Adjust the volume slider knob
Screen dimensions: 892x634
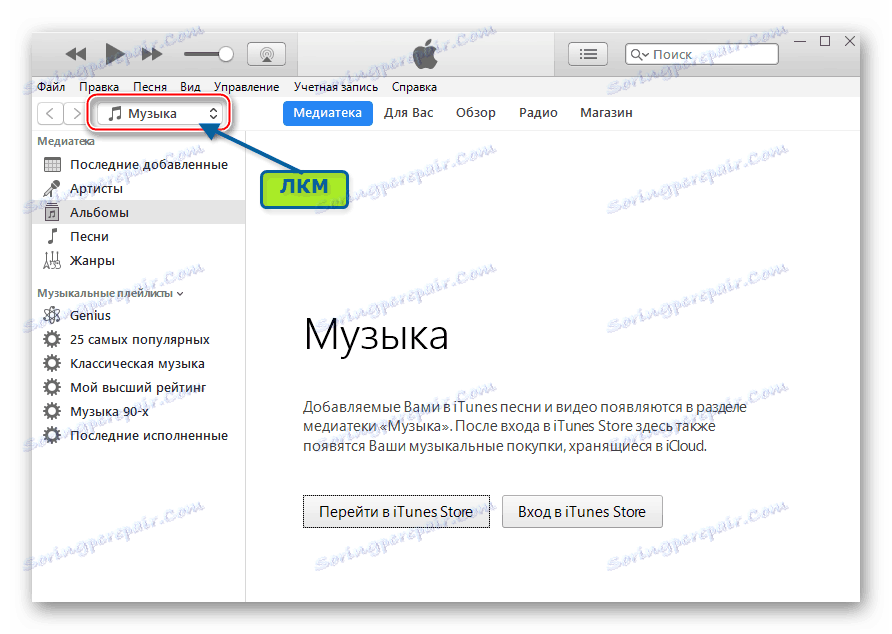[226, 54]
